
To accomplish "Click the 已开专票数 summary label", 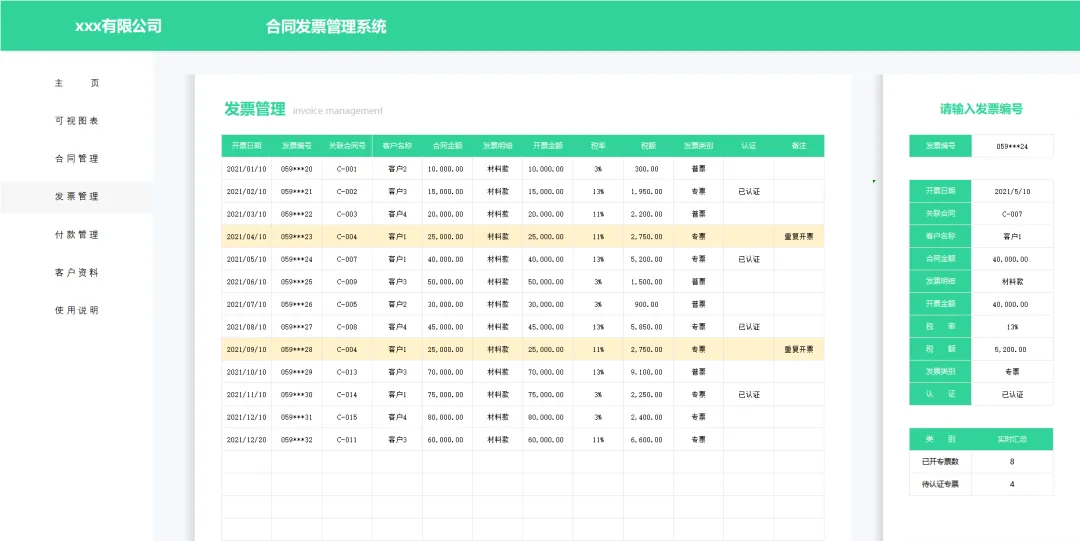I will pos(940,462).
